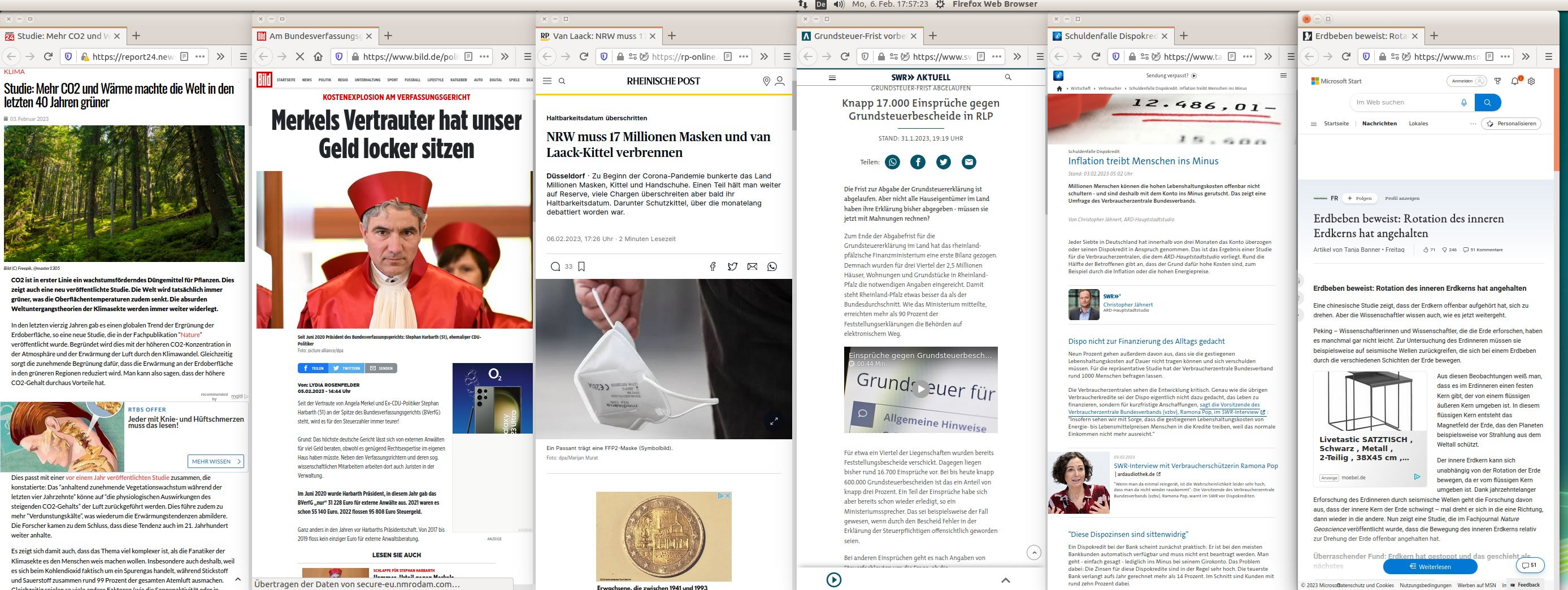This screenshot has width=1568, height=590.
Task: Open tagesschau home icon in breadcrumb
Action: (x=1059, y=88)
